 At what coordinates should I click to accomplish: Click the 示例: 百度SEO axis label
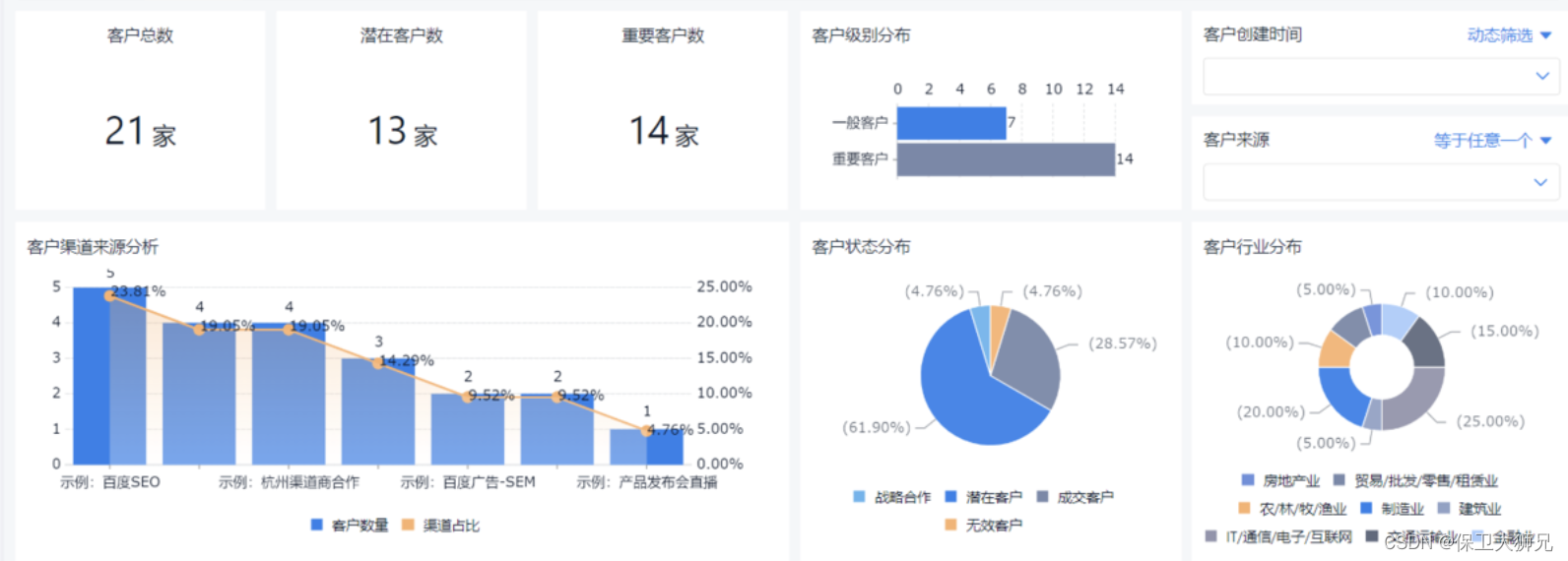point(109,482)
